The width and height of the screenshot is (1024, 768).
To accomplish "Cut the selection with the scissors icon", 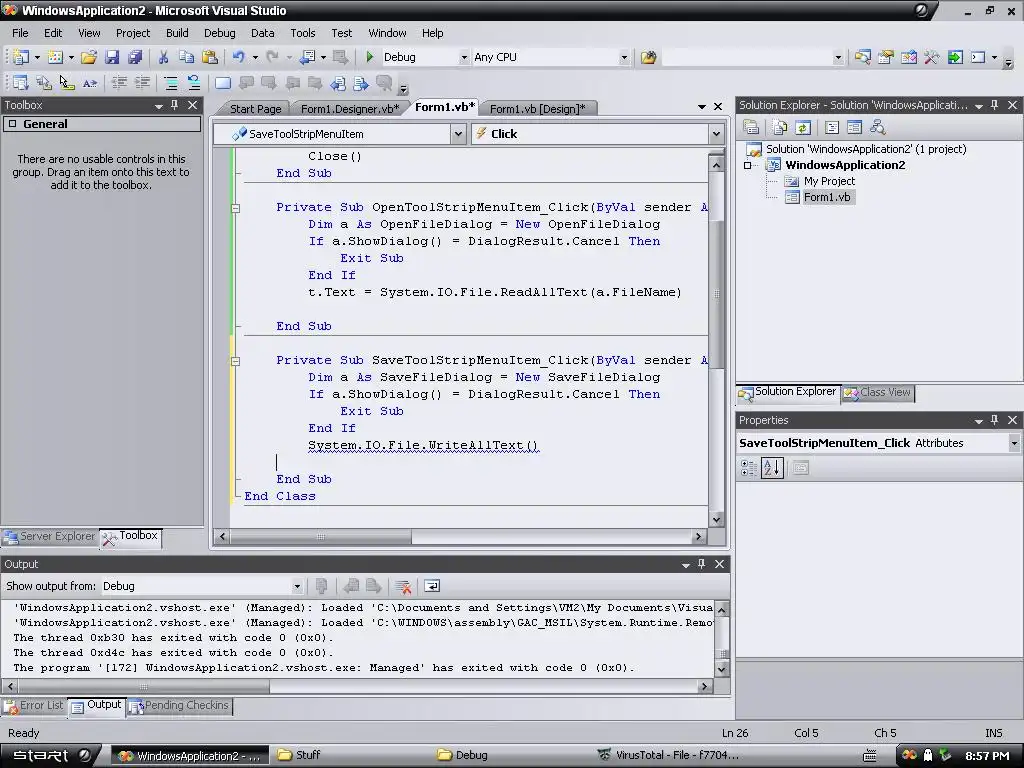I will coord(163,57).
